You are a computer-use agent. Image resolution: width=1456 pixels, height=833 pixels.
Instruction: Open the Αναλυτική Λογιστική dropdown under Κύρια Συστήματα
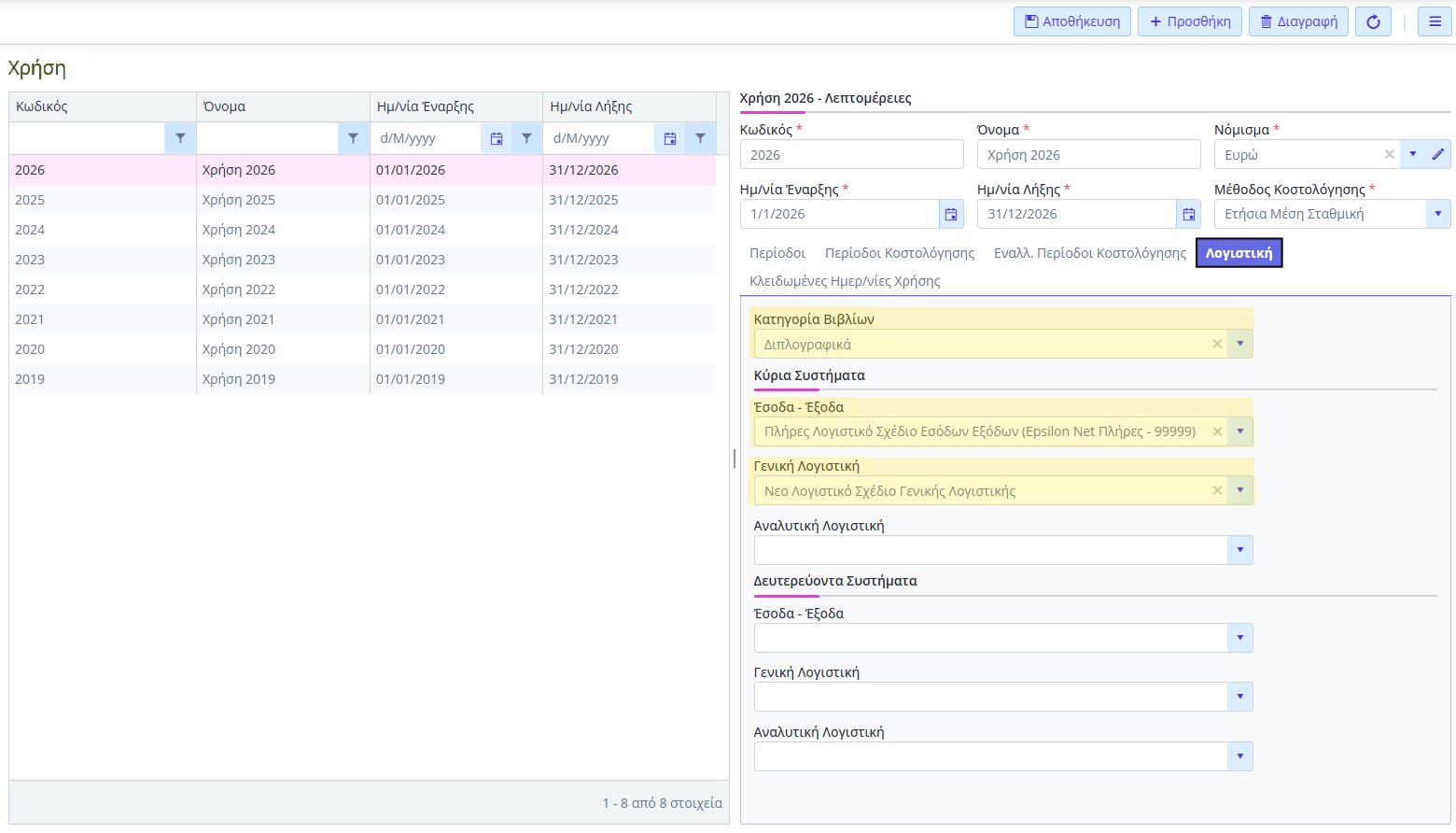[1239, 550]
